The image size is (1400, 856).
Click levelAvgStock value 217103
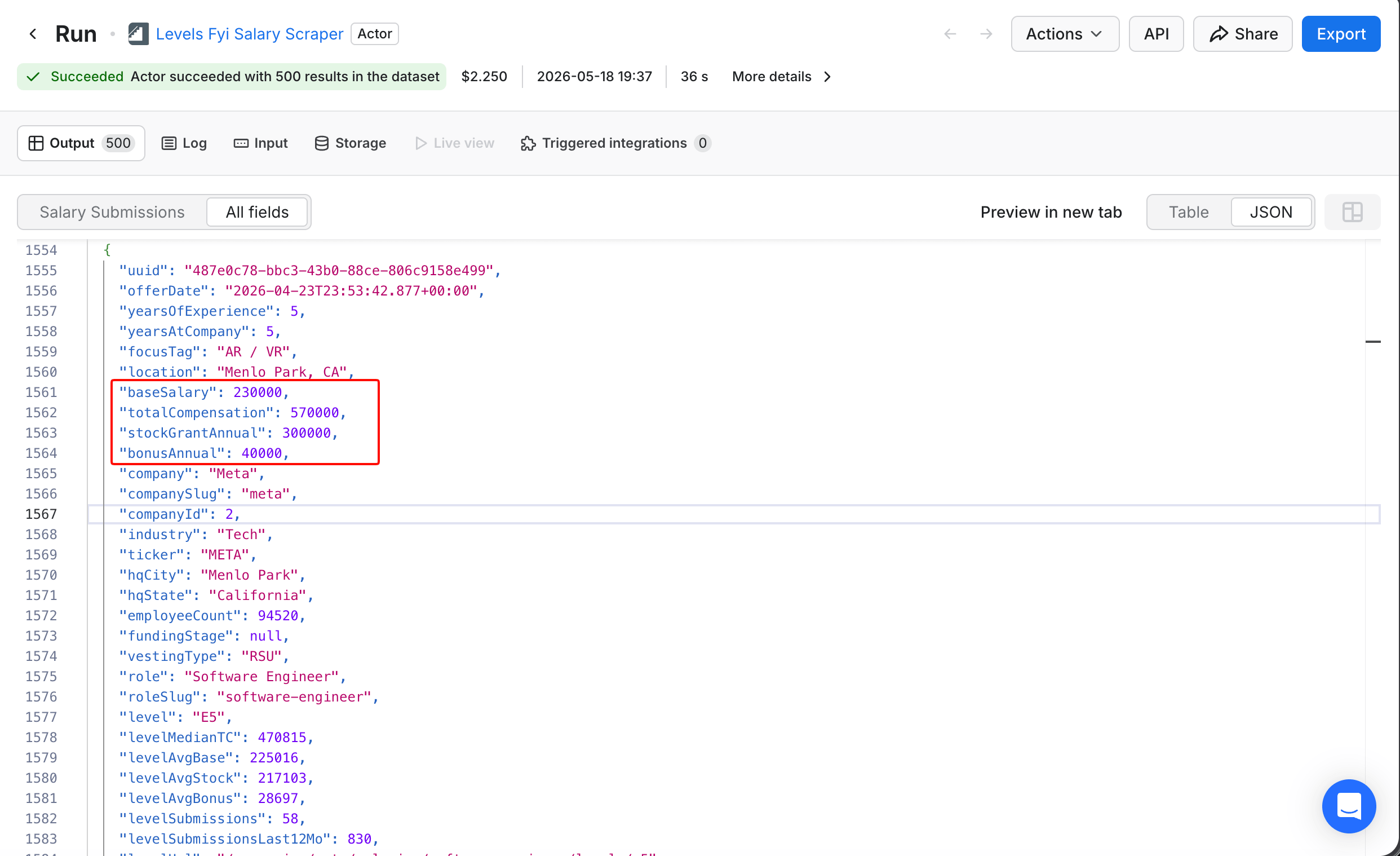tap(282, 778)
